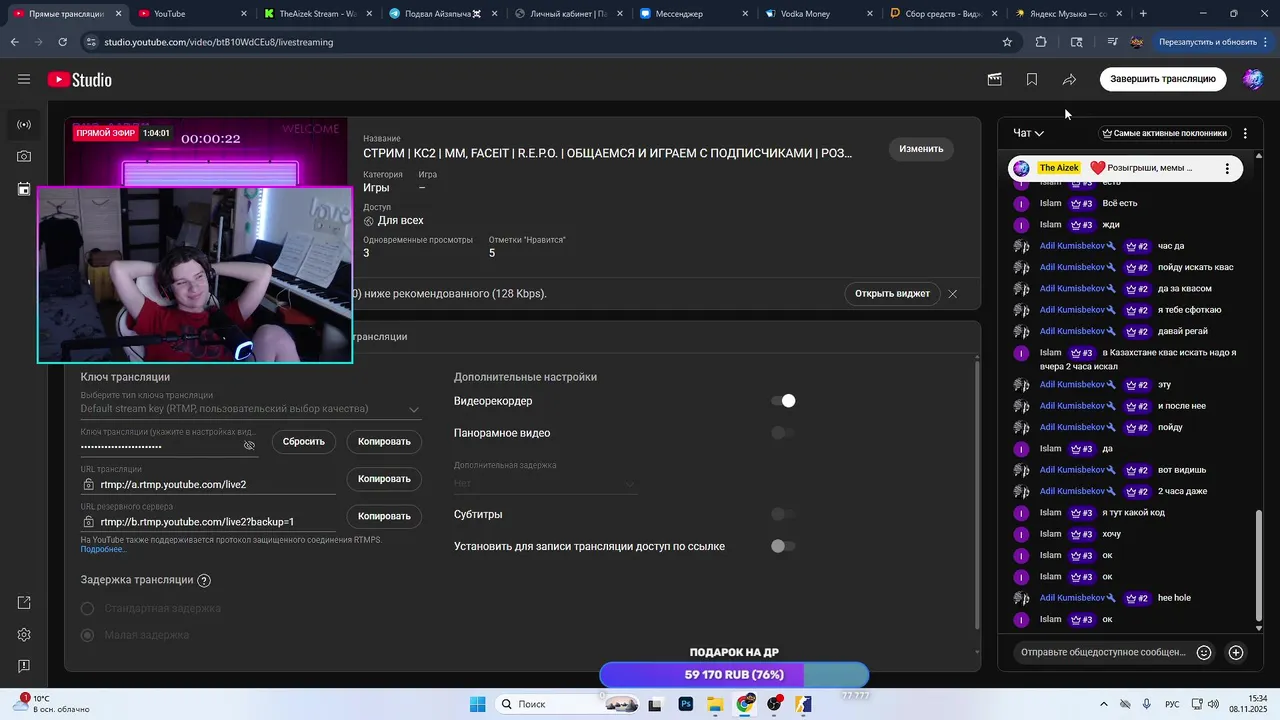
Task: Click the Chrome address bar URL
Action: [219, 42]
